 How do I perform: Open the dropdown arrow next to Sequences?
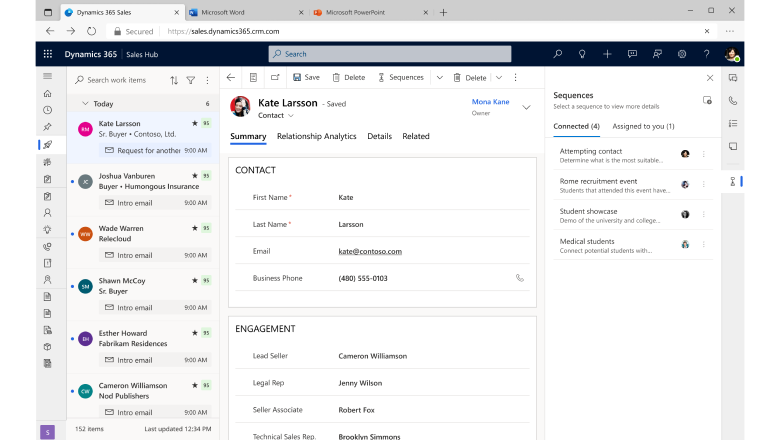(x=439, y=78)
